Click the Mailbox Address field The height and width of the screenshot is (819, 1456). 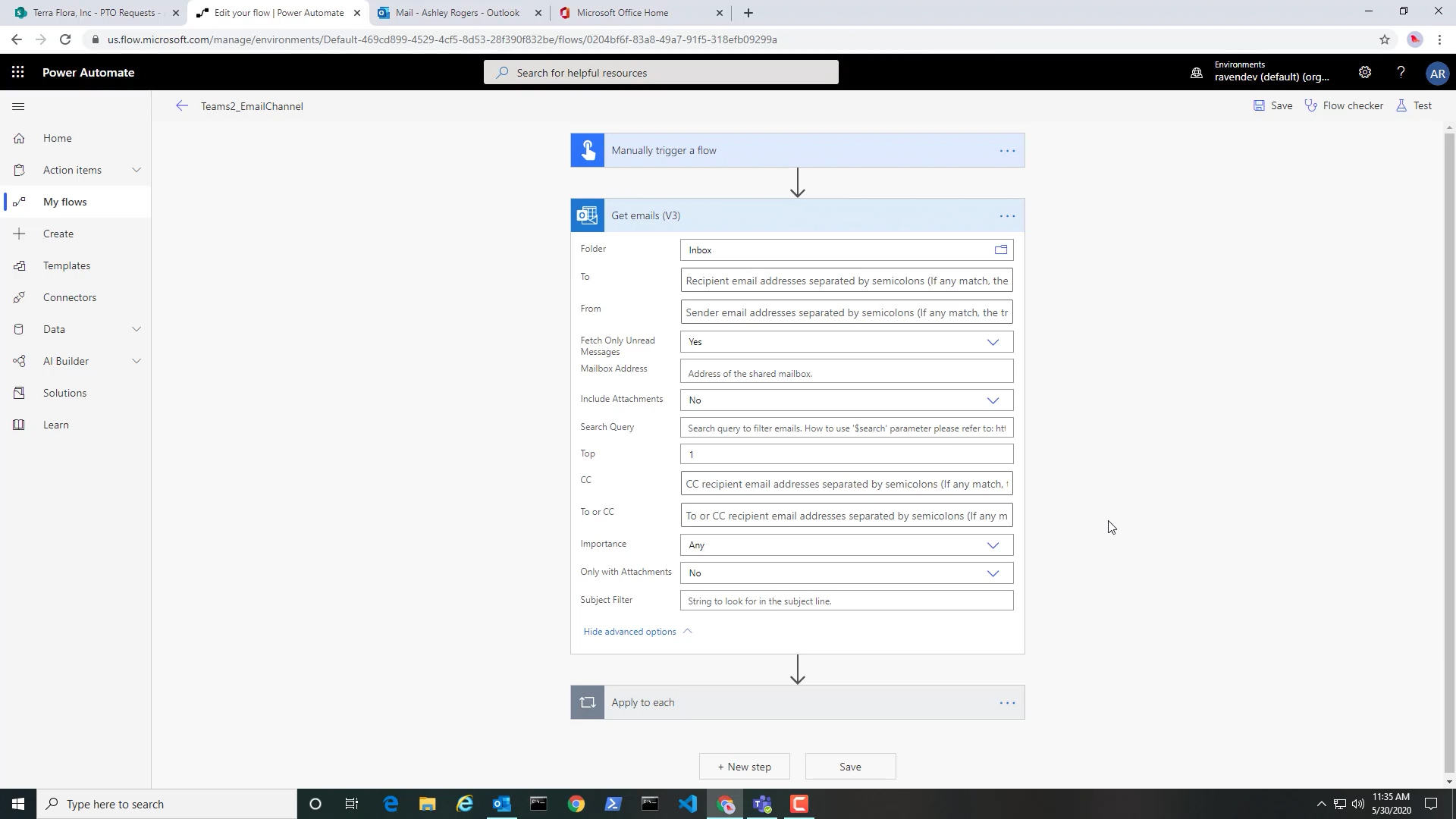(846, 372)
